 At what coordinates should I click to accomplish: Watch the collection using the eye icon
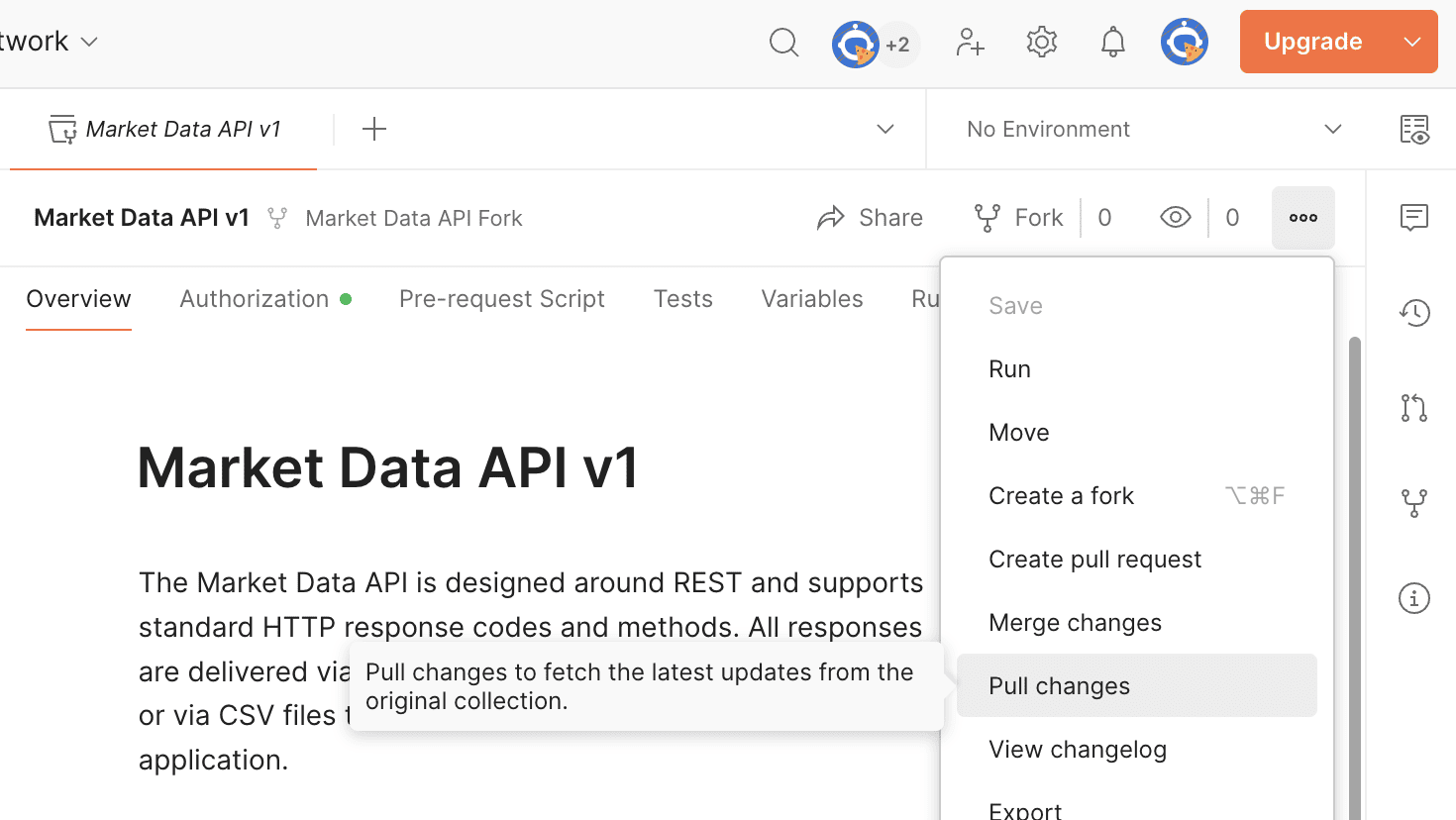tap(1175, 217)
